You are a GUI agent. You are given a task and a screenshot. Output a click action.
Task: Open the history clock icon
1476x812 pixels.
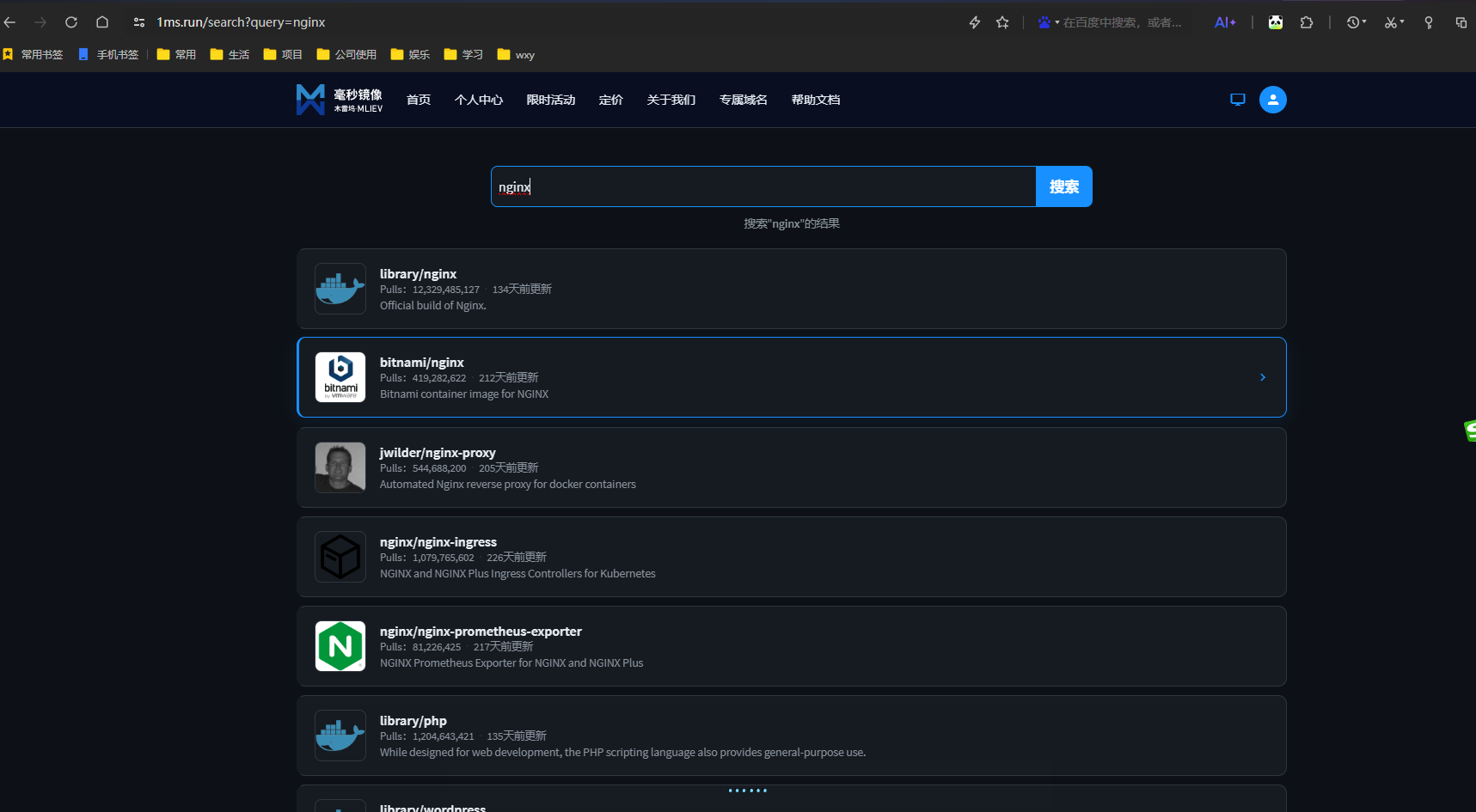tap(1353, 22)
